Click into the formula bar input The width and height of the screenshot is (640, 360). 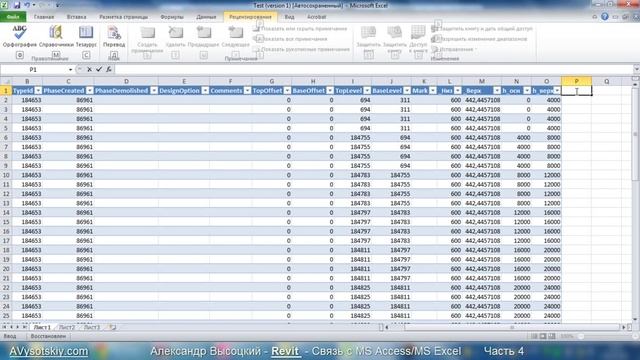[373, 69]
